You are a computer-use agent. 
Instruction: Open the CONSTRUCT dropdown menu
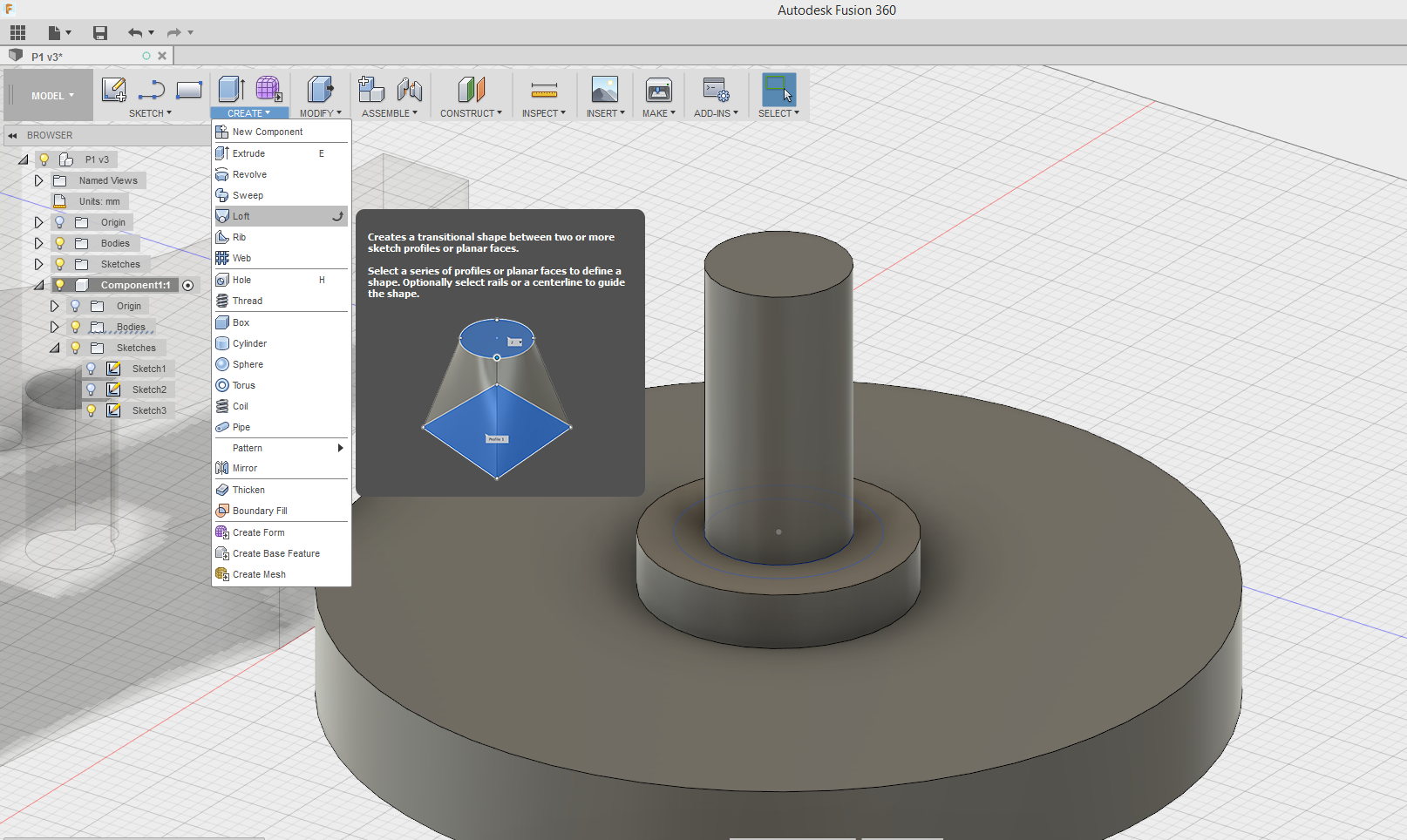[471, 113]
